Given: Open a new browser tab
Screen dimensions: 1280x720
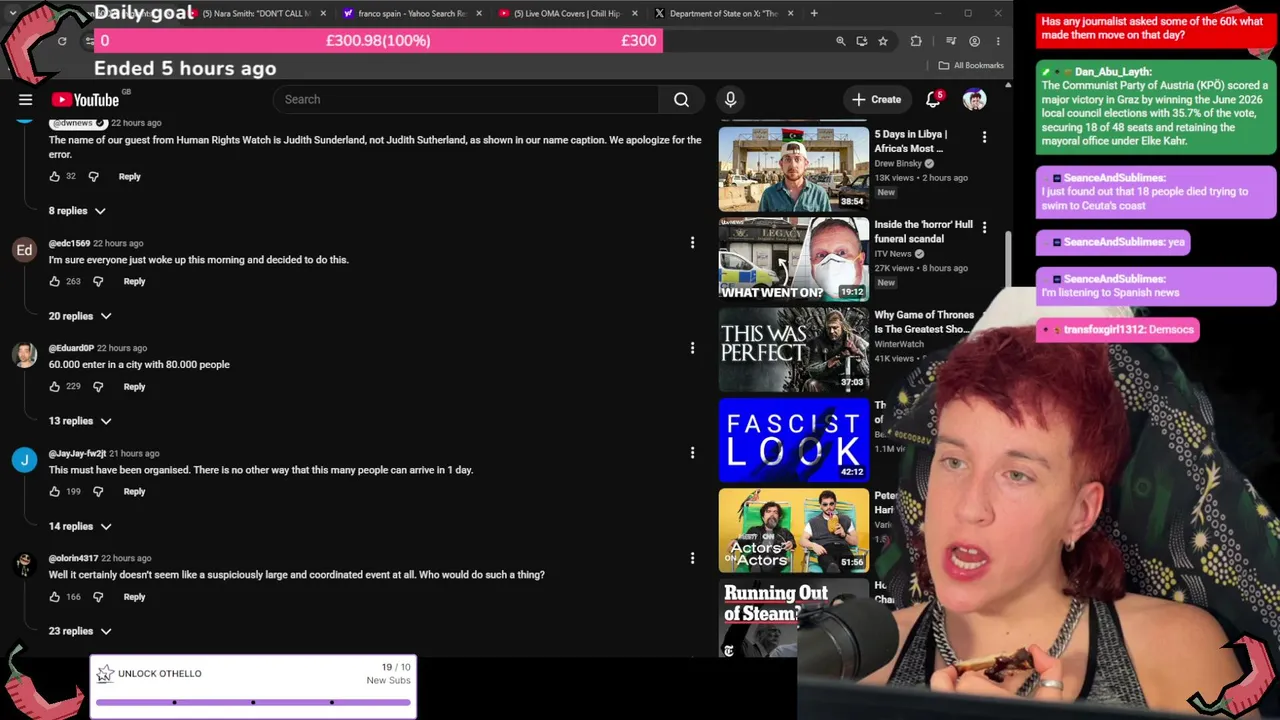Looking at the screenshot, I should tap(814, 13).
